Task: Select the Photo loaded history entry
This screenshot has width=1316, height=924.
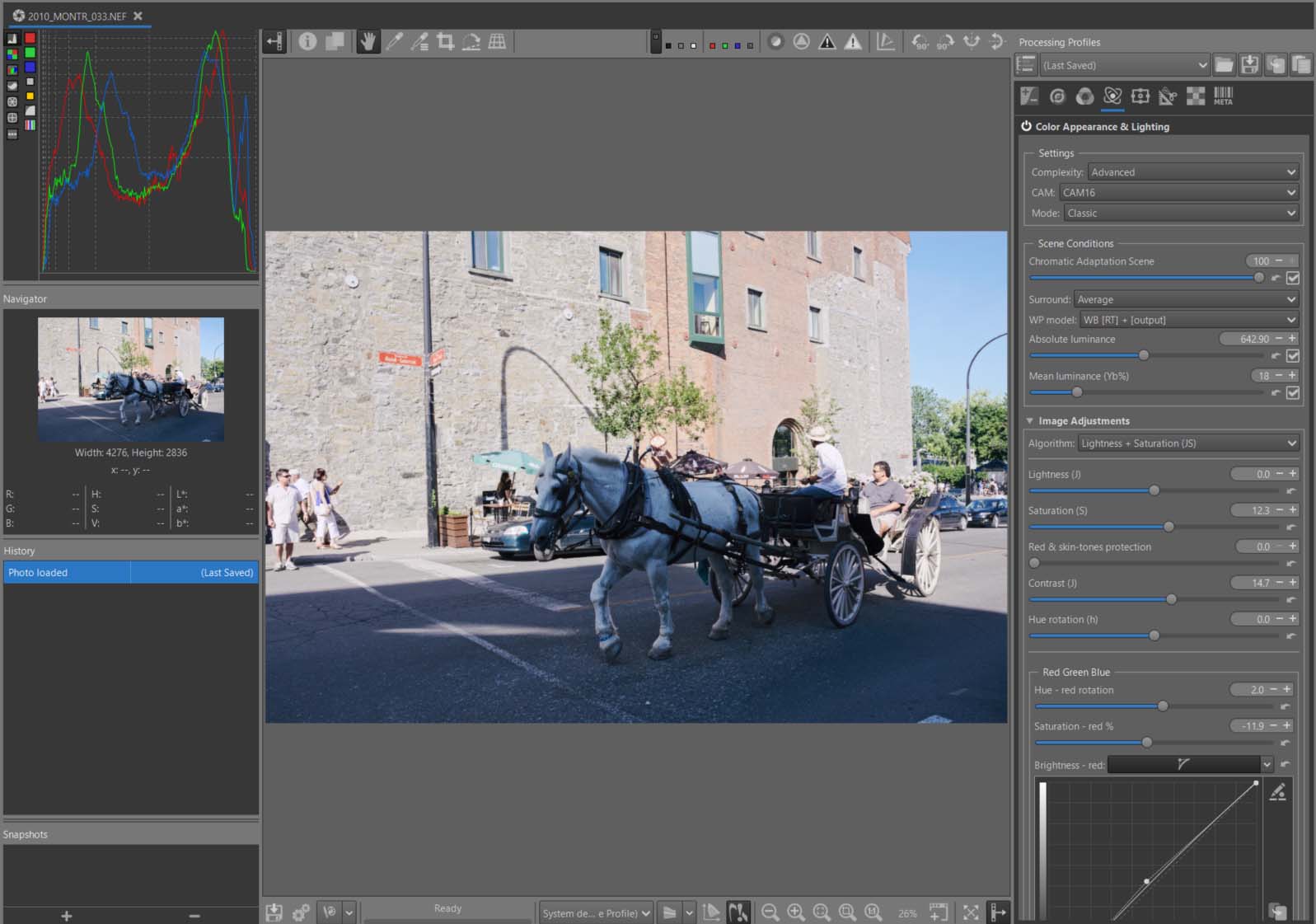Action: tap(66, 572)
